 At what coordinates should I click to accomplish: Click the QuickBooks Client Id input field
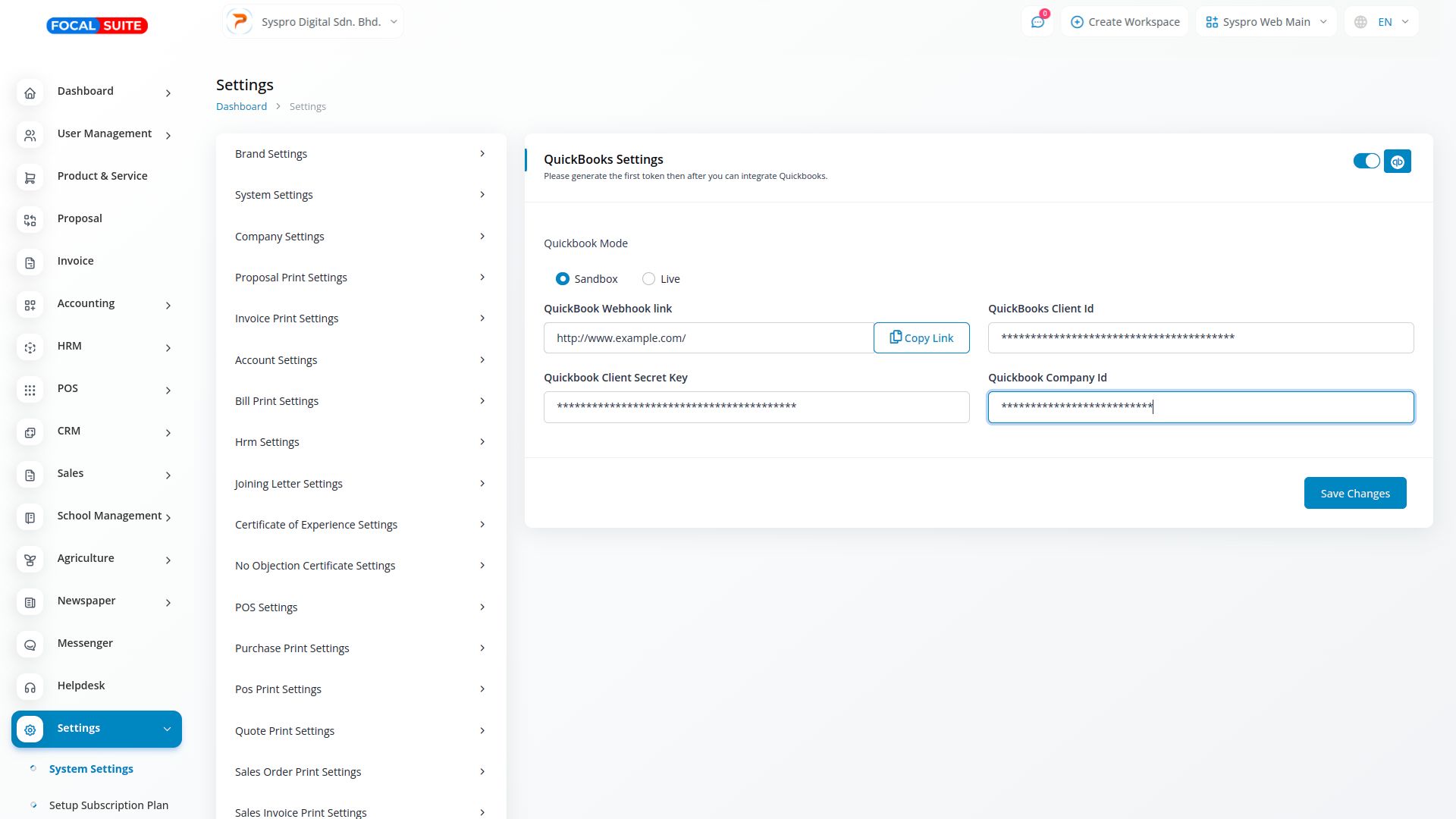[1200, 338]
